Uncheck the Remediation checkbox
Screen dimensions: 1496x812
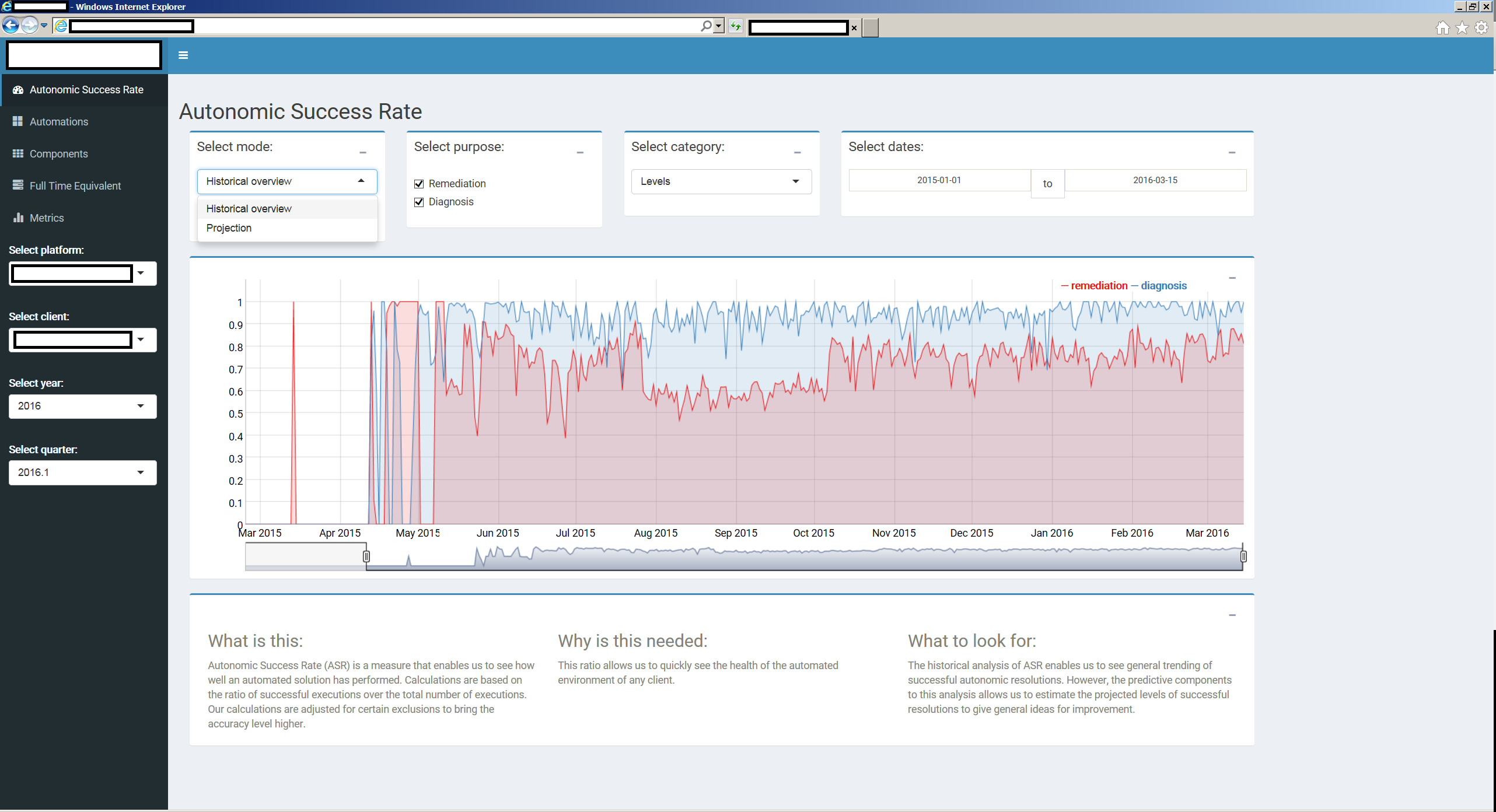(x=419, y=184)
